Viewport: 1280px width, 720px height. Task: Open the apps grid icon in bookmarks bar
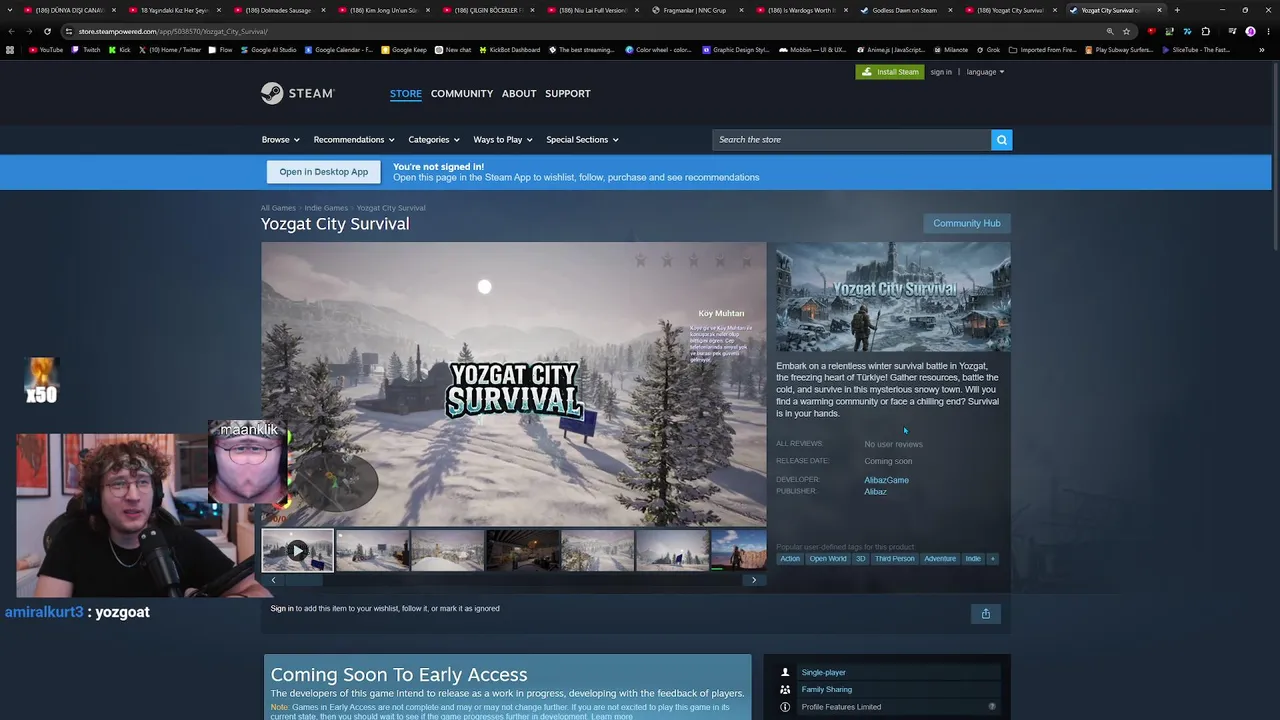(x=10, y=50)
